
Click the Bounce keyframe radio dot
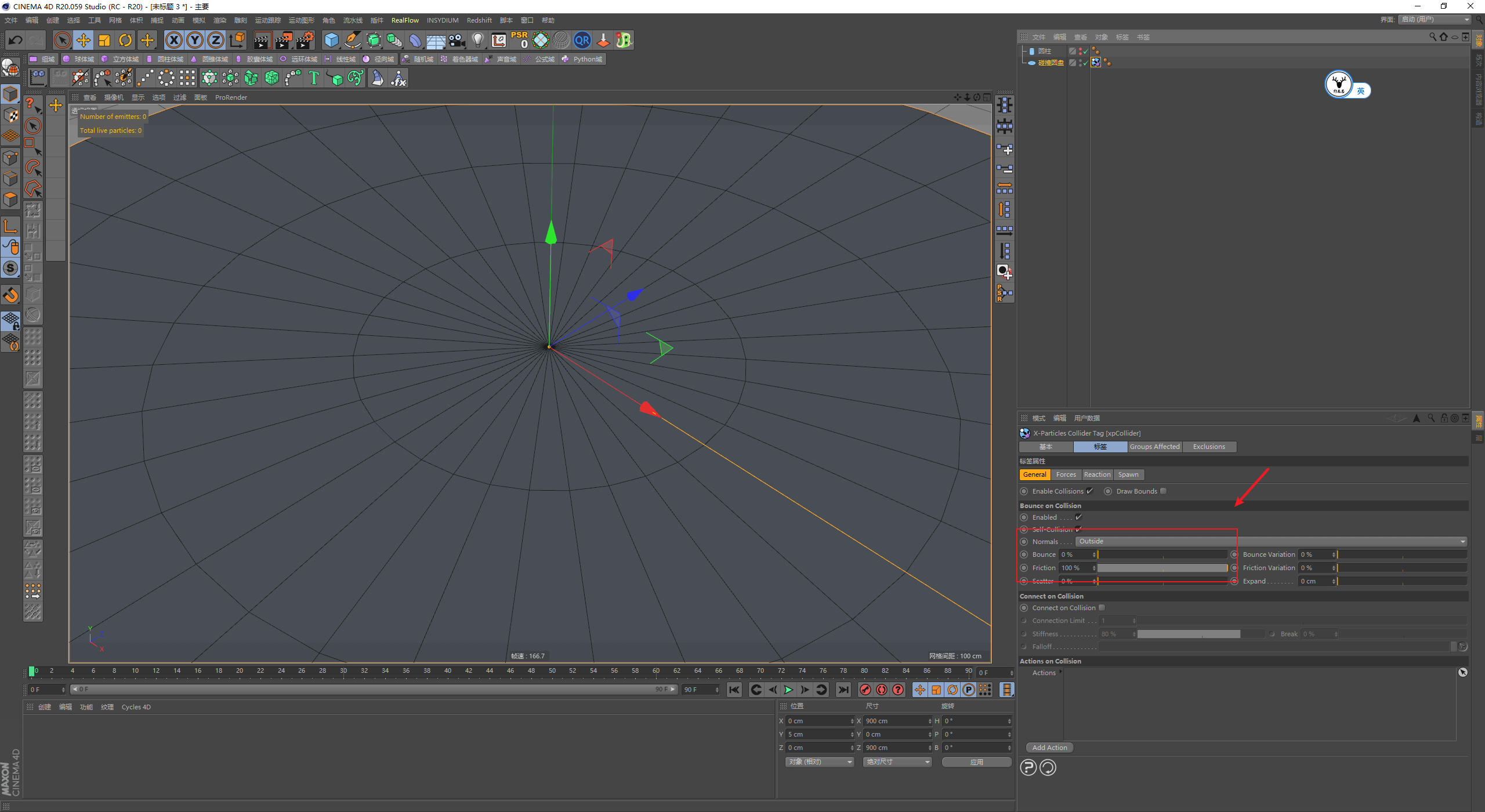tap(1024, 555)
